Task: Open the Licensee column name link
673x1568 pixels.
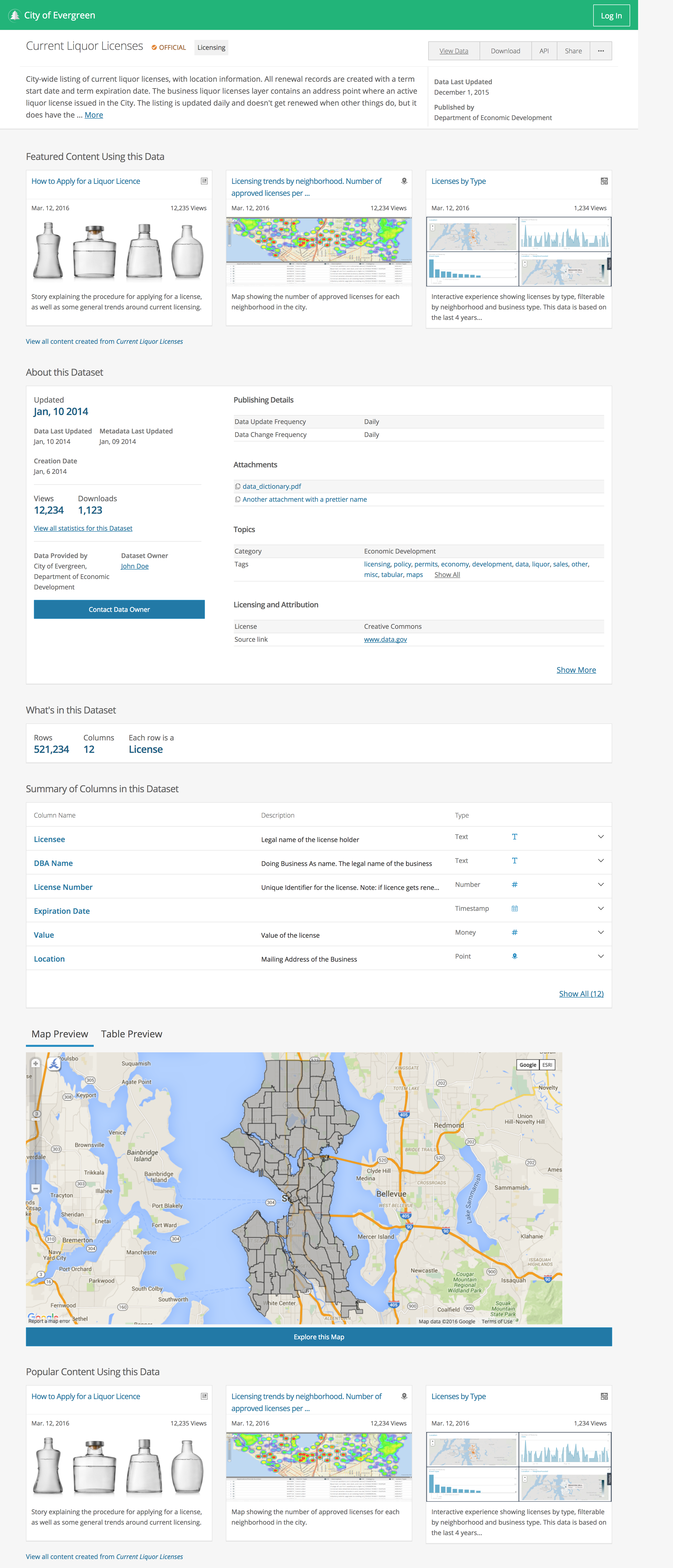Action: (x=49, y=839)
